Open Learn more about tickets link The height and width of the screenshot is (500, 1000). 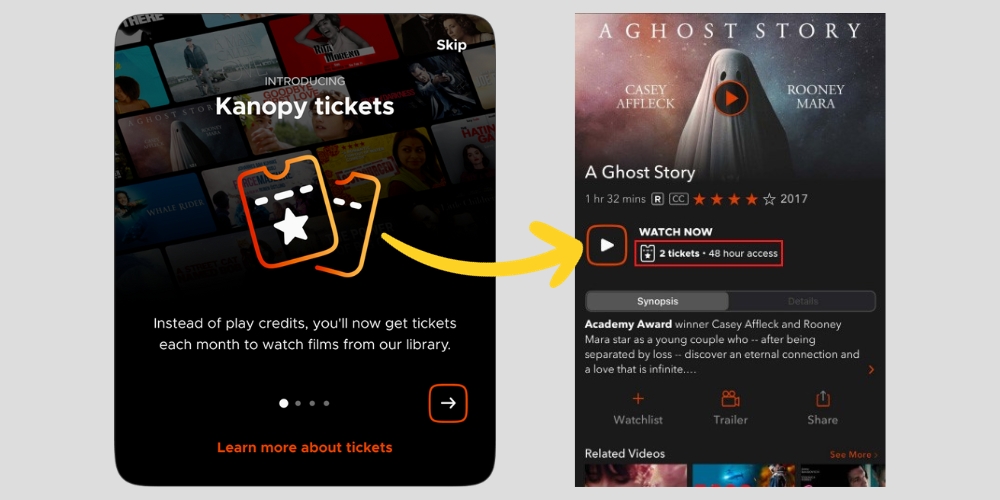[x=305, y=448]
